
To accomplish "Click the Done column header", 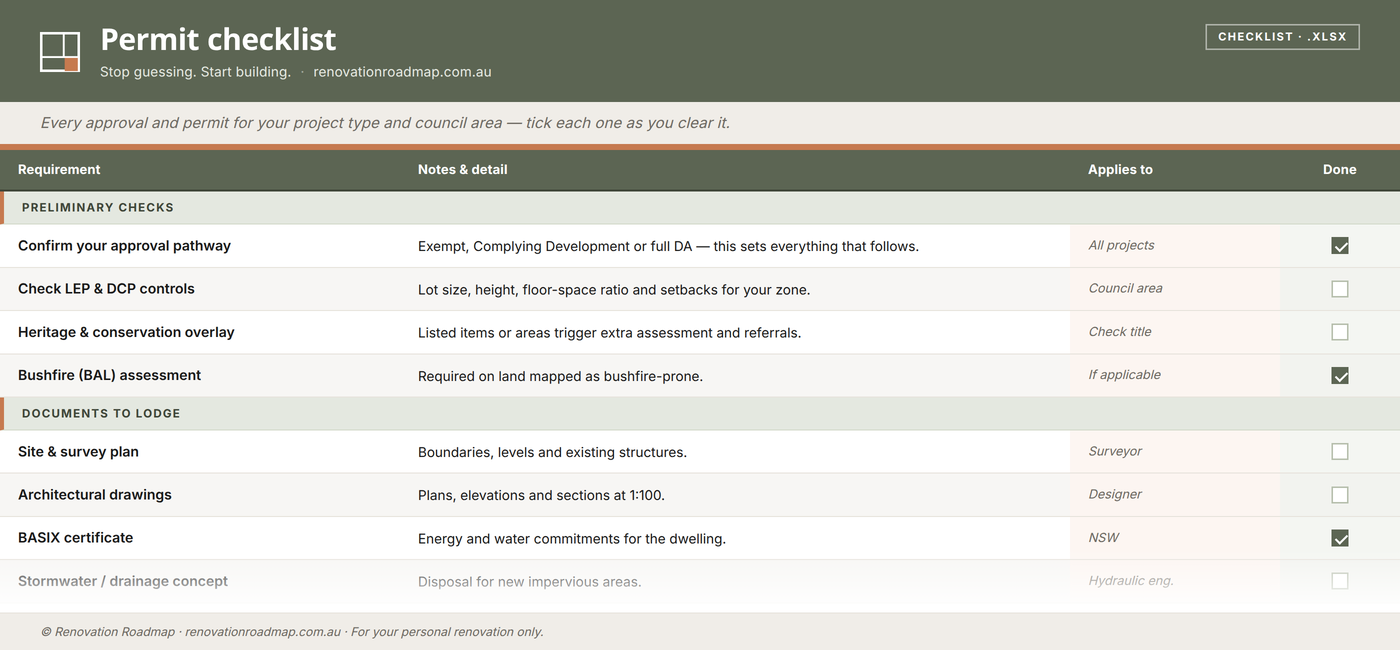I will (1339, 170).
